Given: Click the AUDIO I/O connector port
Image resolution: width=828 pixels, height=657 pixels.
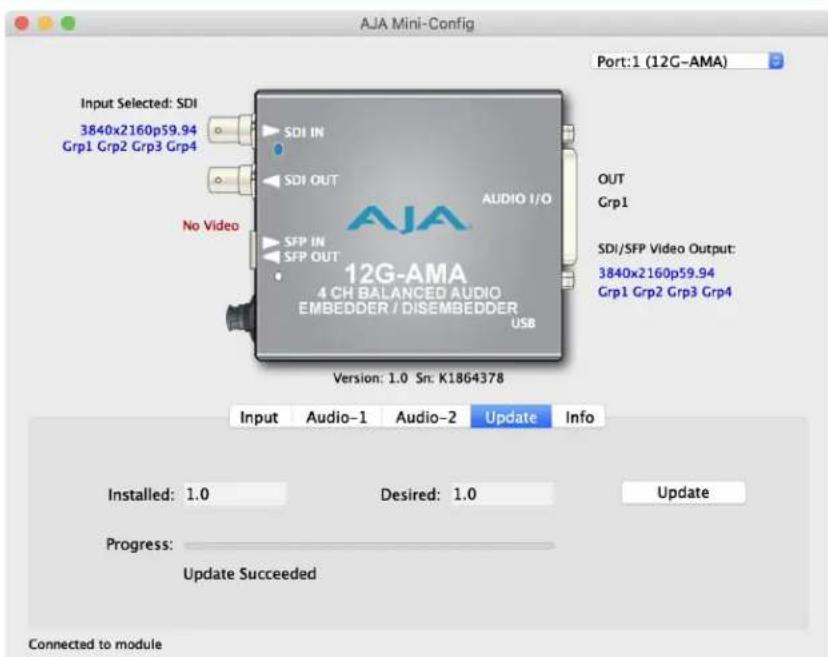Looking at the screenshot, I should click(x=569, y=206).
